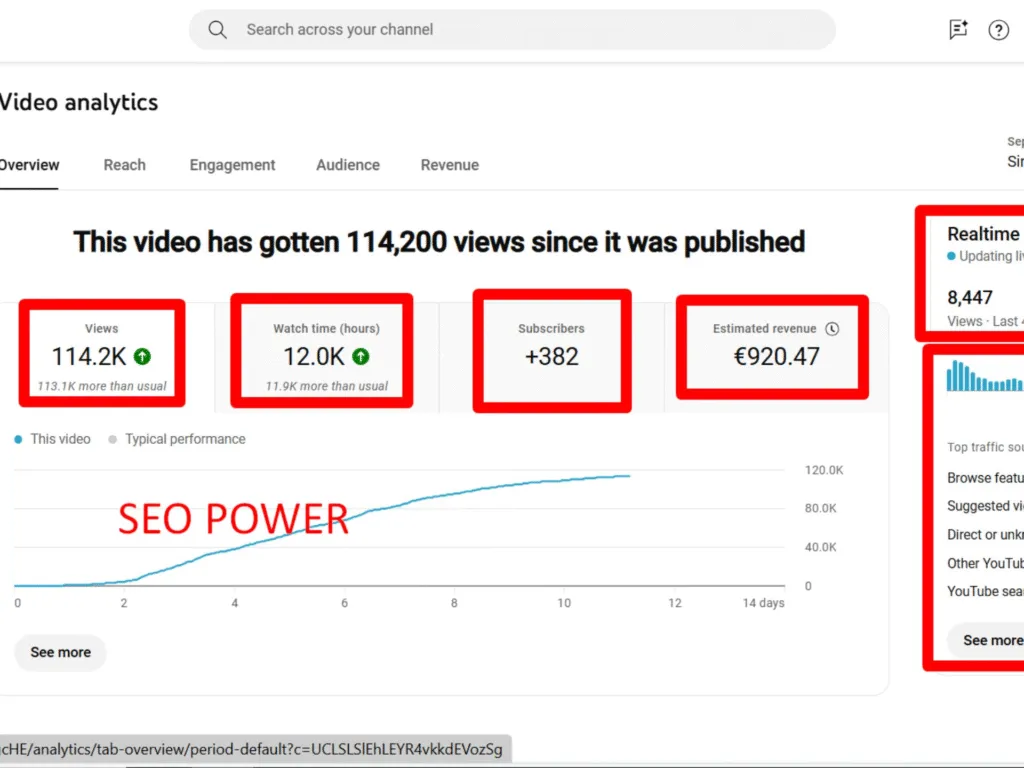Switch to the Engagement tab
The height and width of the screenshot is (768, 1024).
232,165
